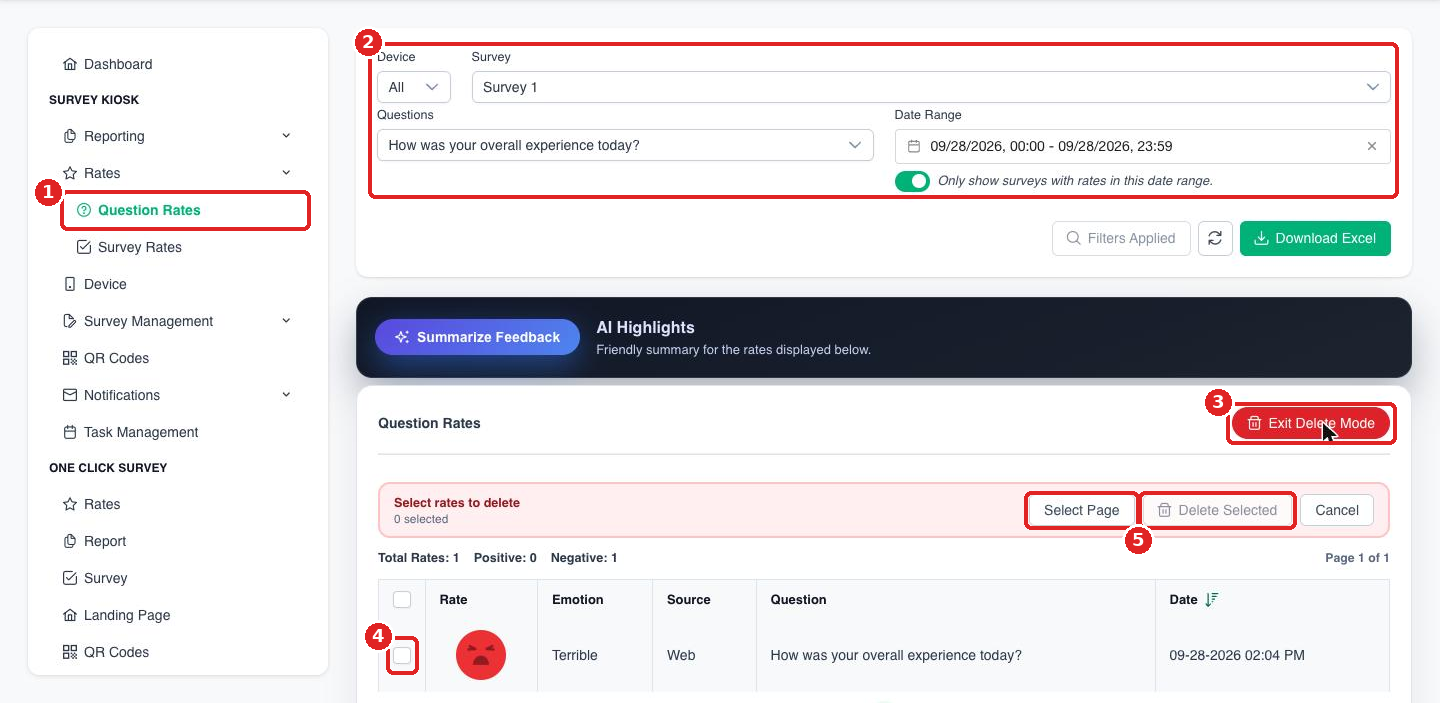Image resolution: width=1440 pixels, height=703 pixels.
Task: Open One Click Survey Rates item
Action: click(92, 504)
